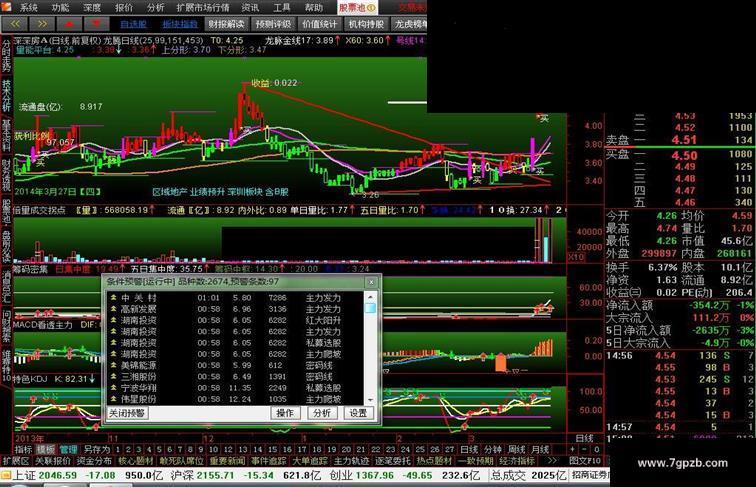This screenshot has width=756, height=487.
Task: Open the 系统 menu
Action: 28,7
